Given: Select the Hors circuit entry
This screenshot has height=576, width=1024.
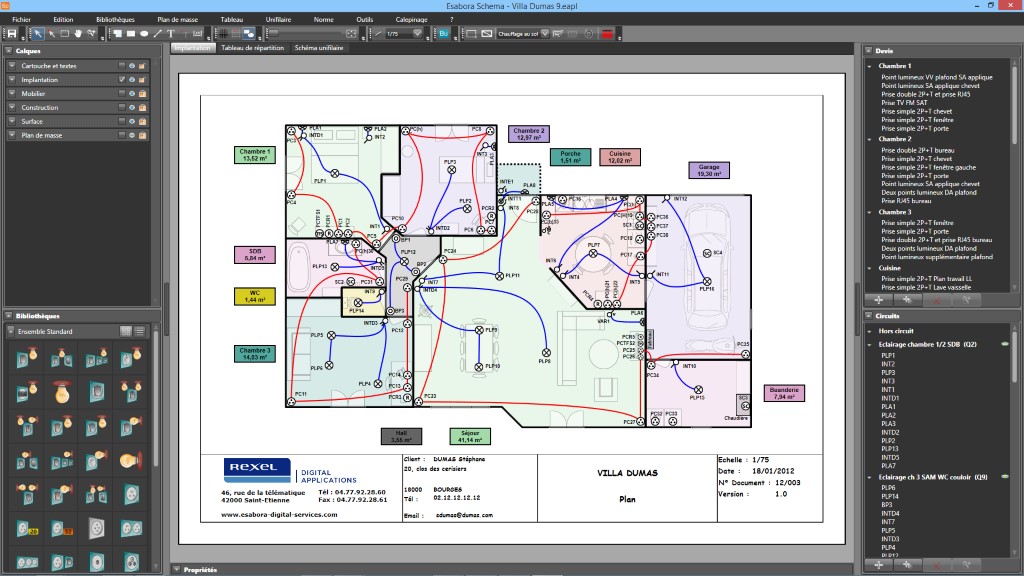Looking at the screenshot, I should coord(896,330).
